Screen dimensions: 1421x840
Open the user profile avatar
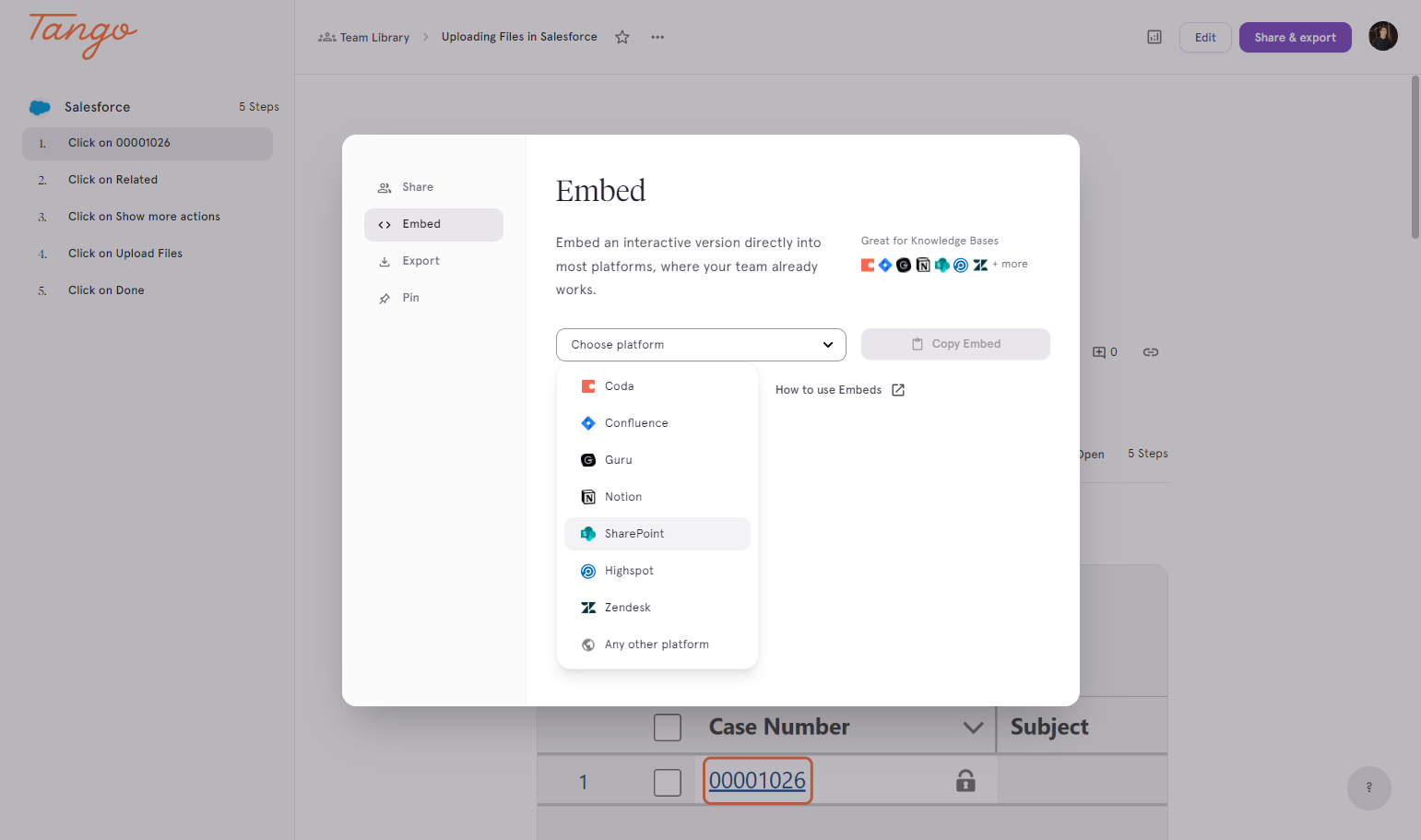(1383, 36)
